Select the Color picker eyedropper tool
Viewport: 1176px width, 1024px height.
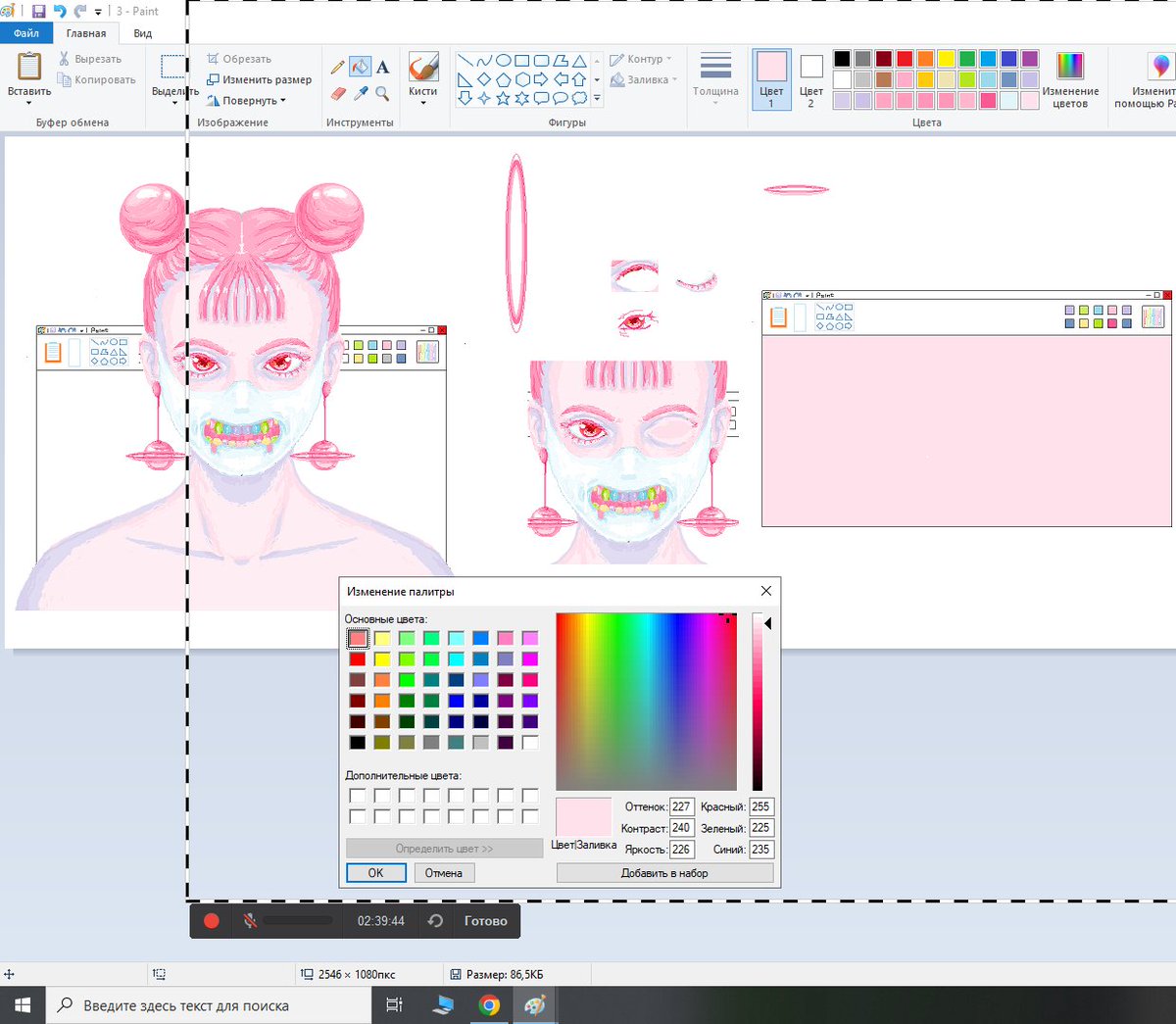tap(361, 93)
